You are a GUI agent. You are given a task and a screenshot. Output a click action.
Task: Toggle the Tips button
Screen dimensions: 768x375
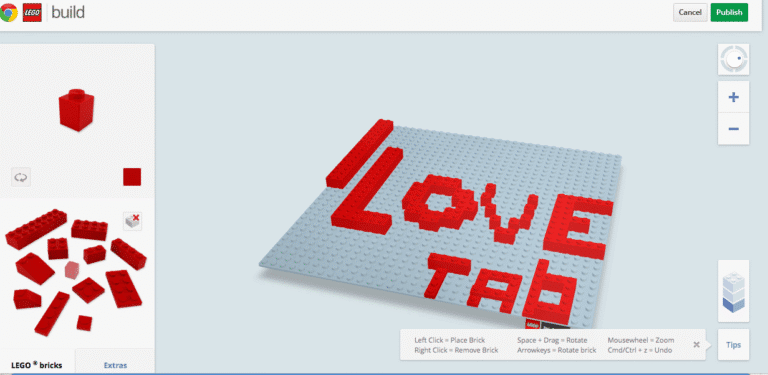[x=733, y=345]
